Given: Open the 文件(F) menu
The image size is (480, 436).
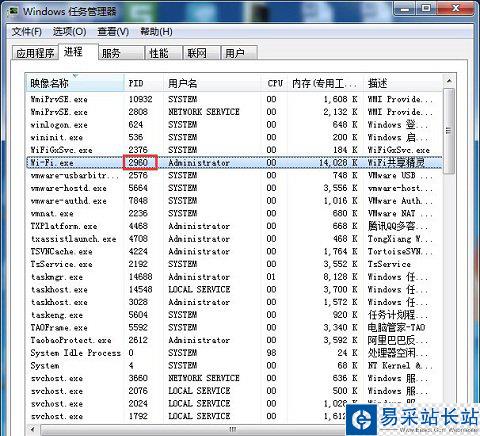Looking at the screenshot, I should tap(27, 32).
